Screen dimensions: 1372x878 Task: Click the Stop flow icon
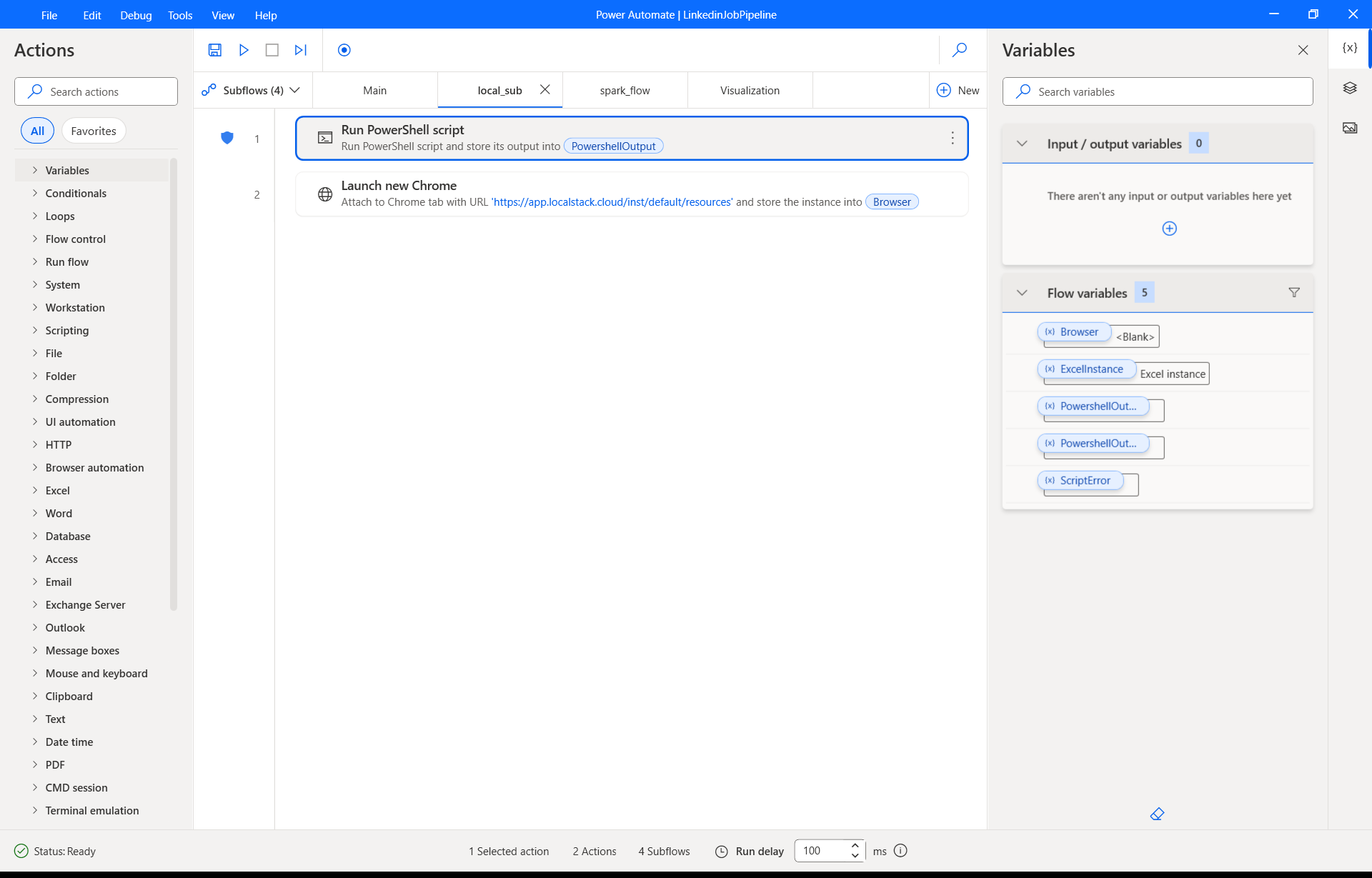(272, 50)
